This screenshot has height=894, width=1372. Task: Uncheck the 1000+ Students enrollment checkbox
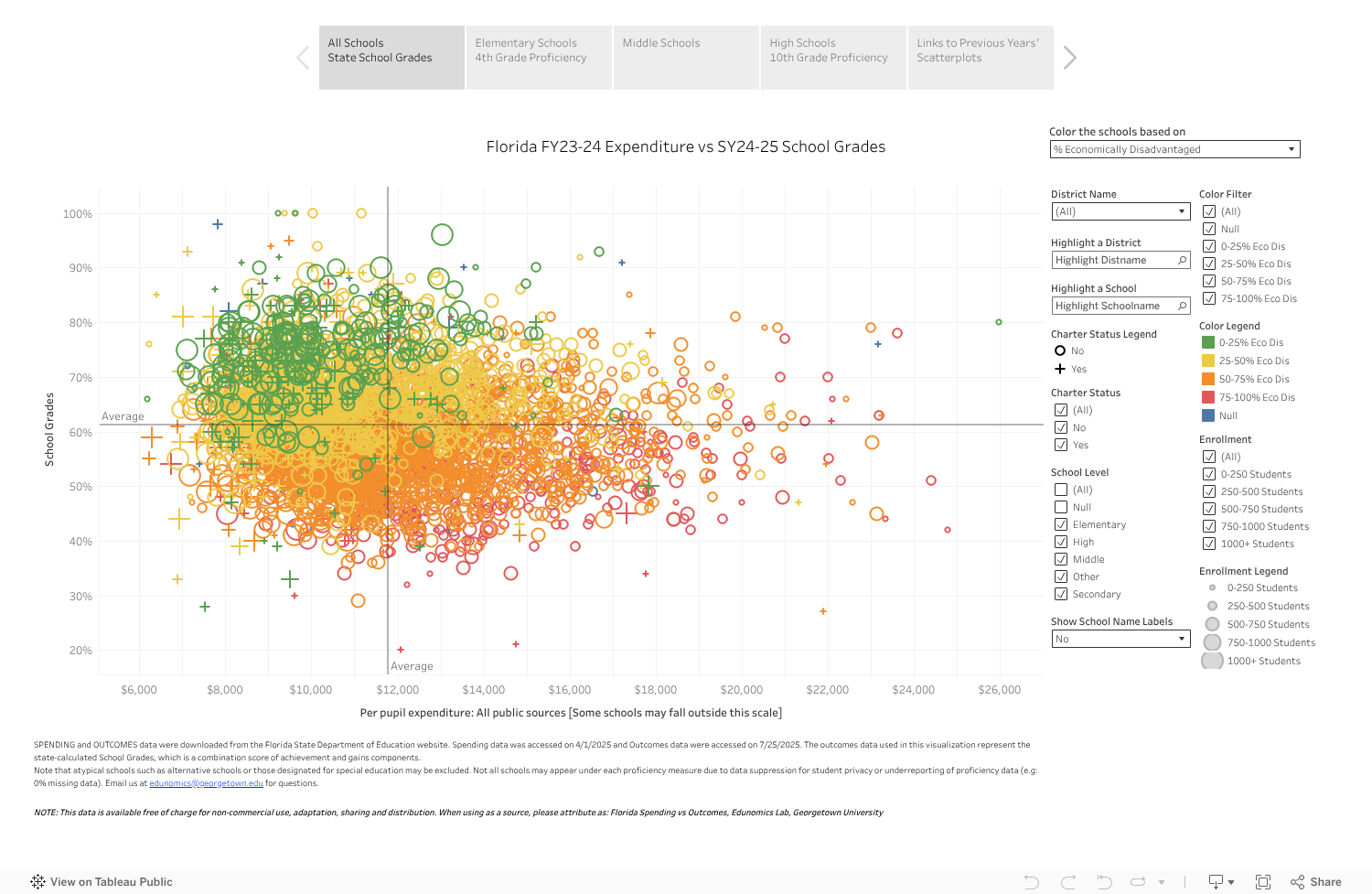tap(1209, 544)
